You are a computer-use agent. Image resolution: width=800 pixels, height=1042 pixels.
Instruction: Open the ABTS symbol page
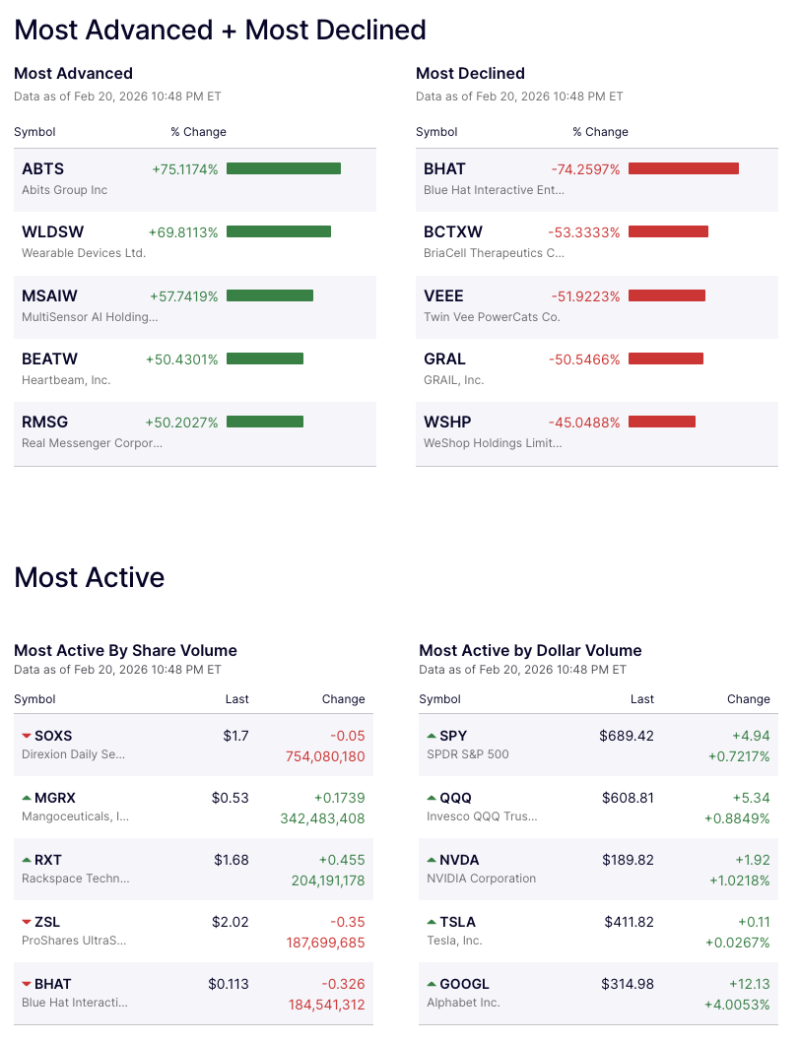42,169
